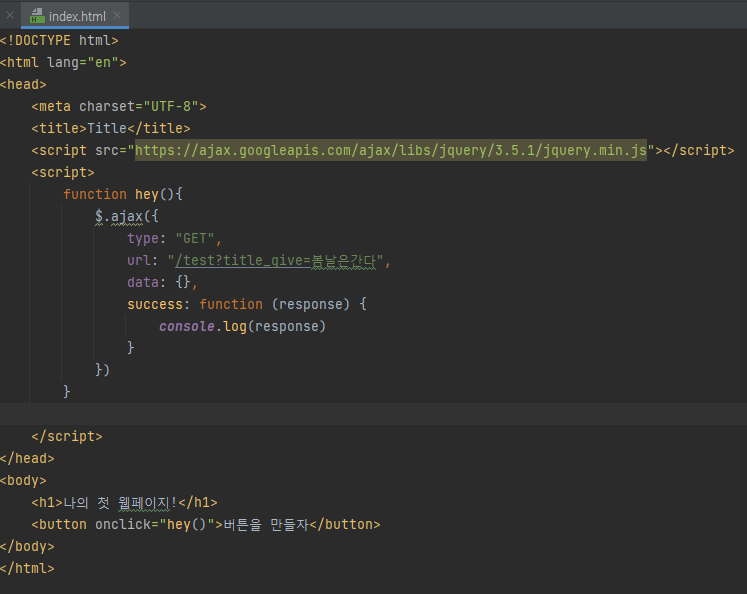747x594 pixels.
Task: Click the <title>Title</title> line
Action: [x=111, y=128]
